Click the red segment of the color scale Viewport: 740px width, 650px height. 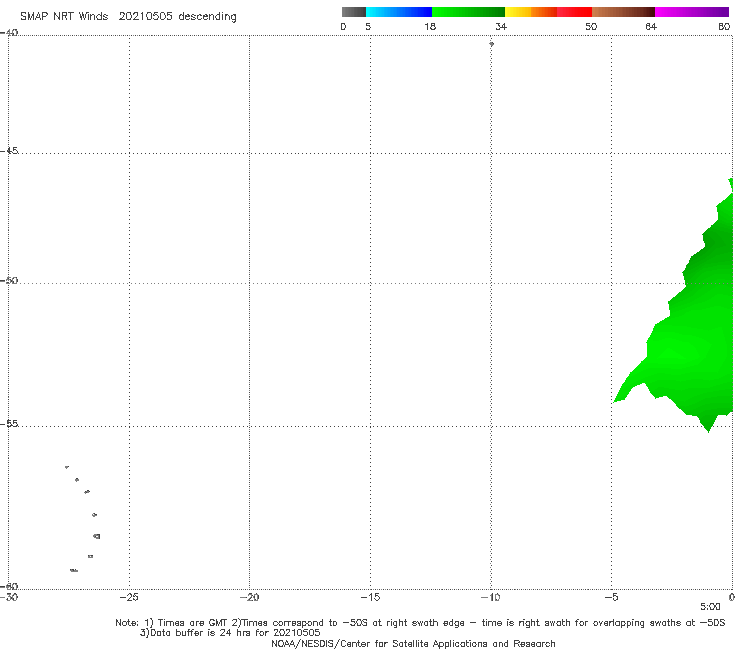574,12
